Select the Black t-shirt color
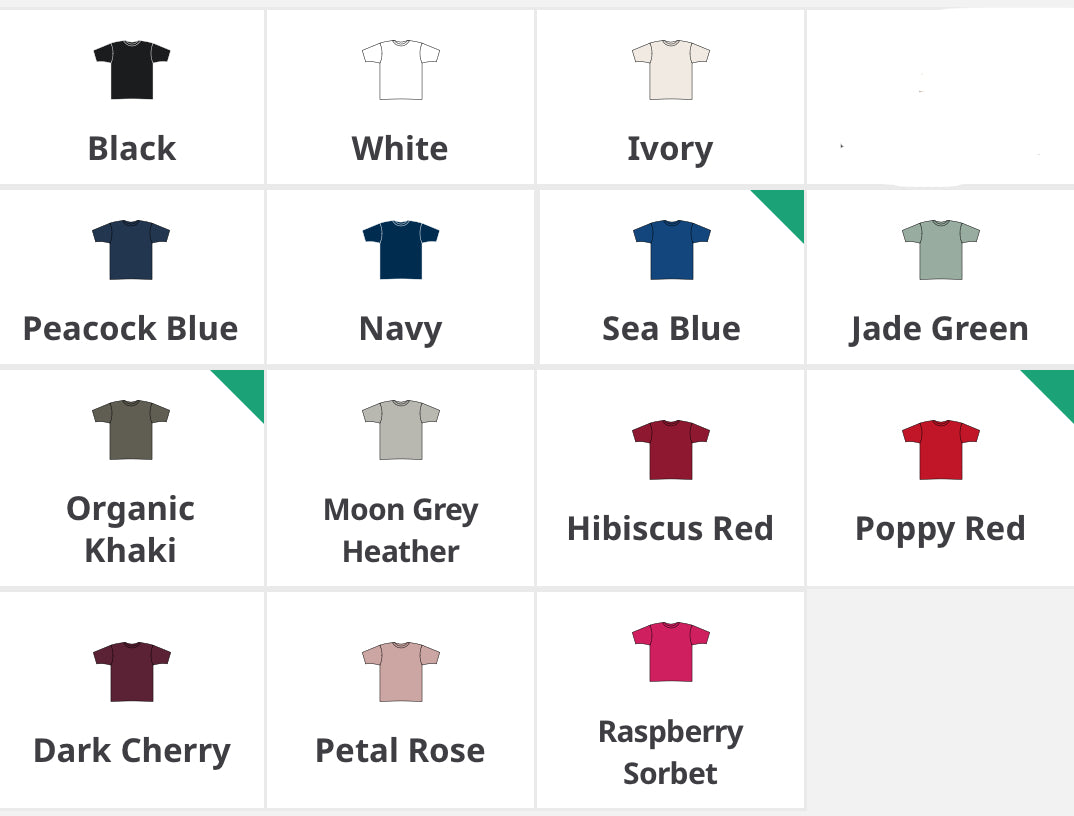This screenshot has width=1074, height=816. click(x=132, y=70)
